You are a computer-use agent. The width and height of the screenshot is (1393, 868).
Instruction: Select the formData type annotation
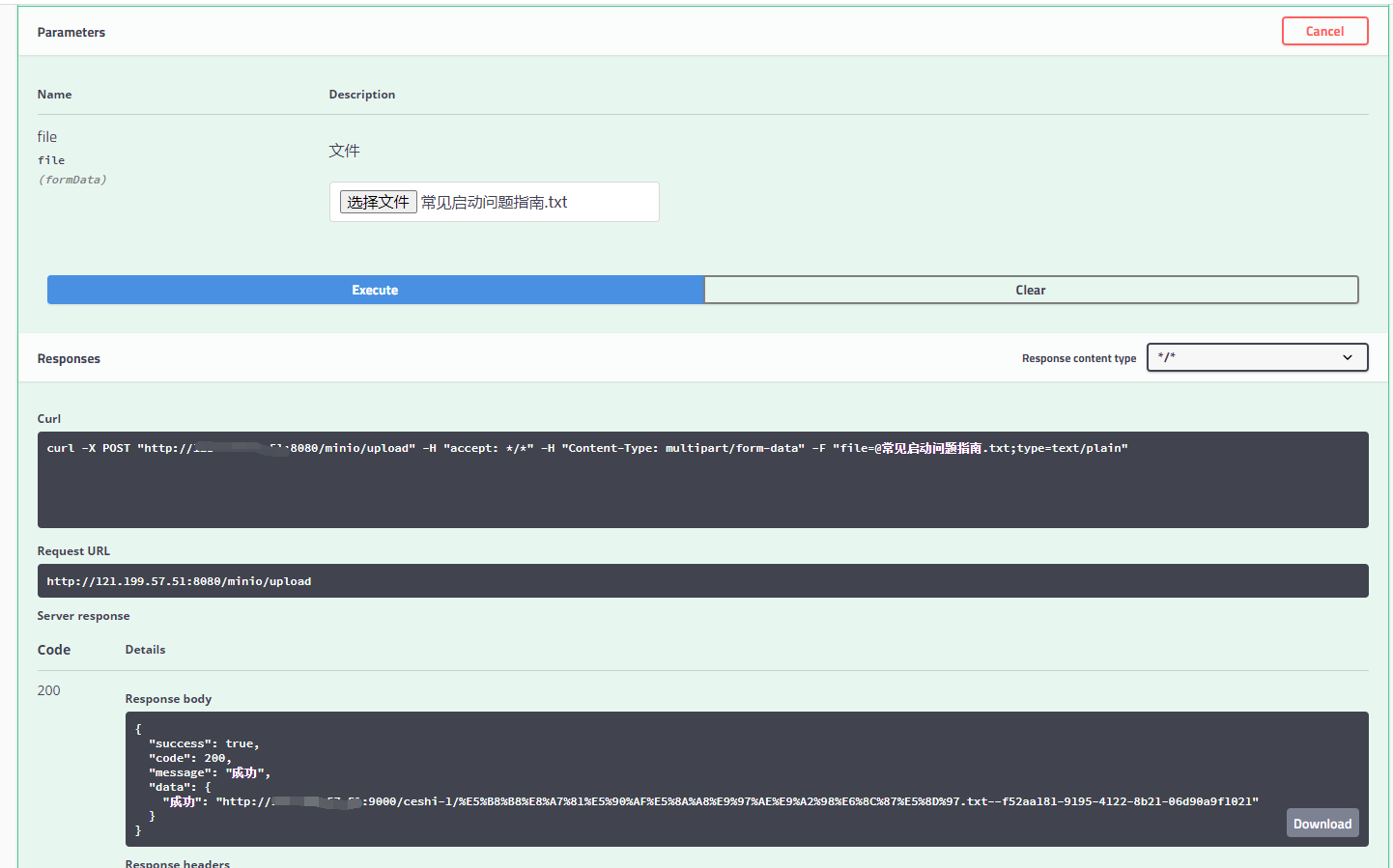[x=71, y=179]
